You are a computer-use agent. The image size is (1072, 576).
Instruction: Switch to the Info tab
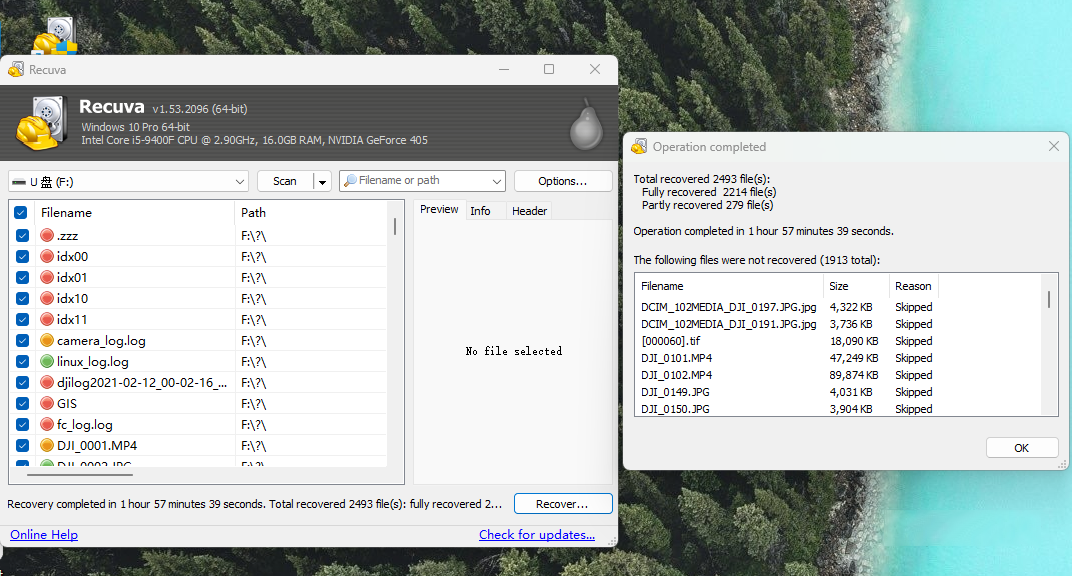tap(480, 211)
